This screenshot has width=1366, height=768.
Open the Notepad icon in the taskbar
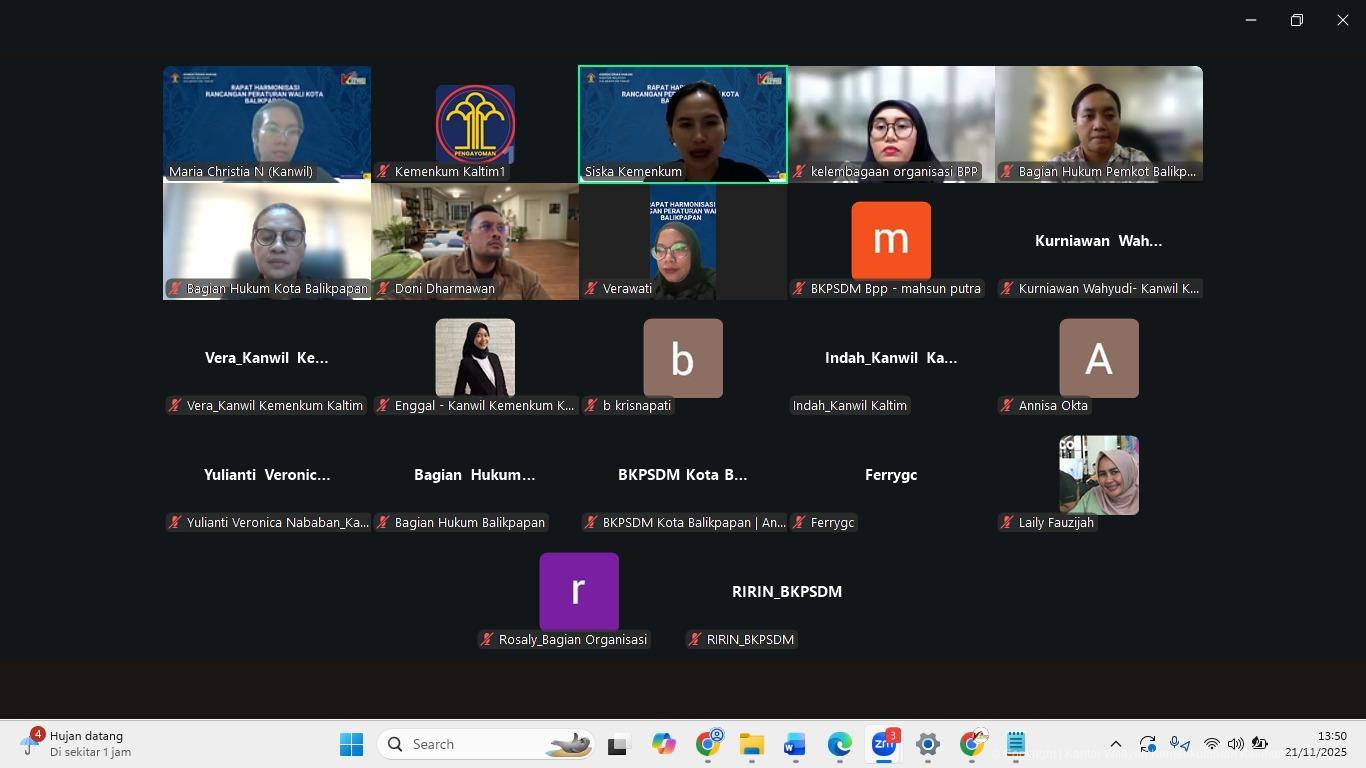[1015, 744]
